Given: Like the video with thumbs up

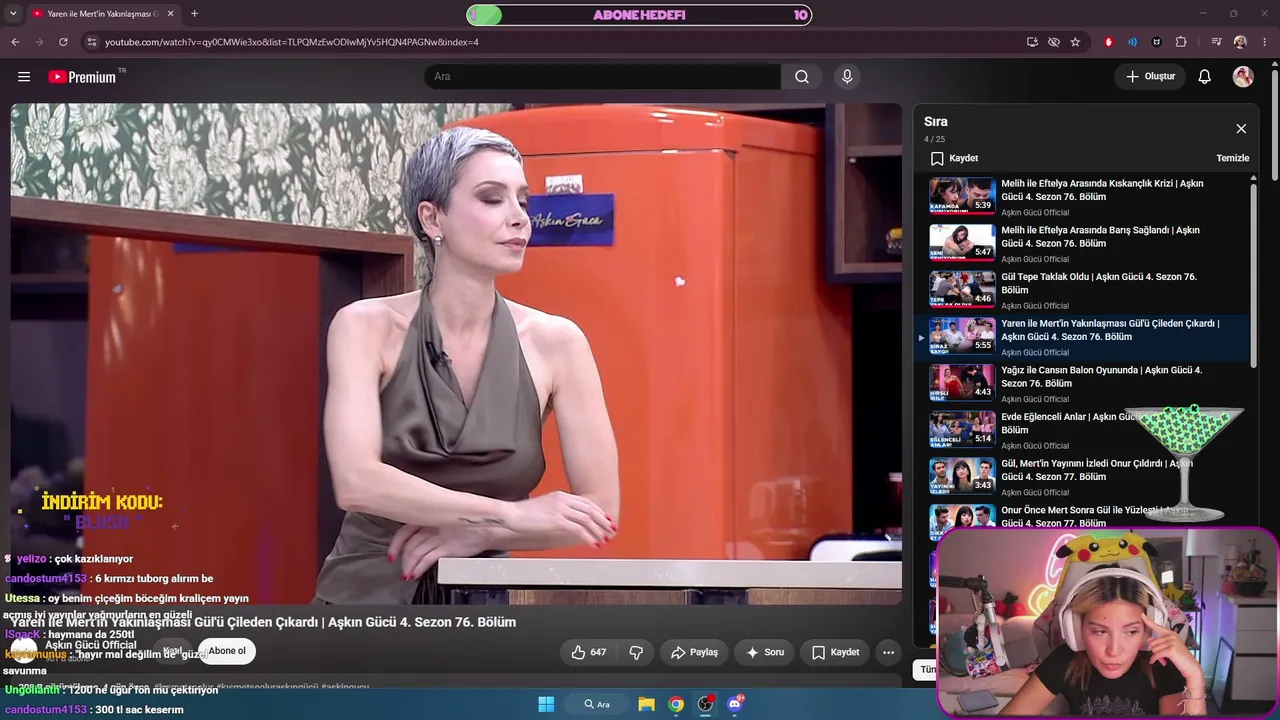Looking at the screenshot, I should (589, 652).
